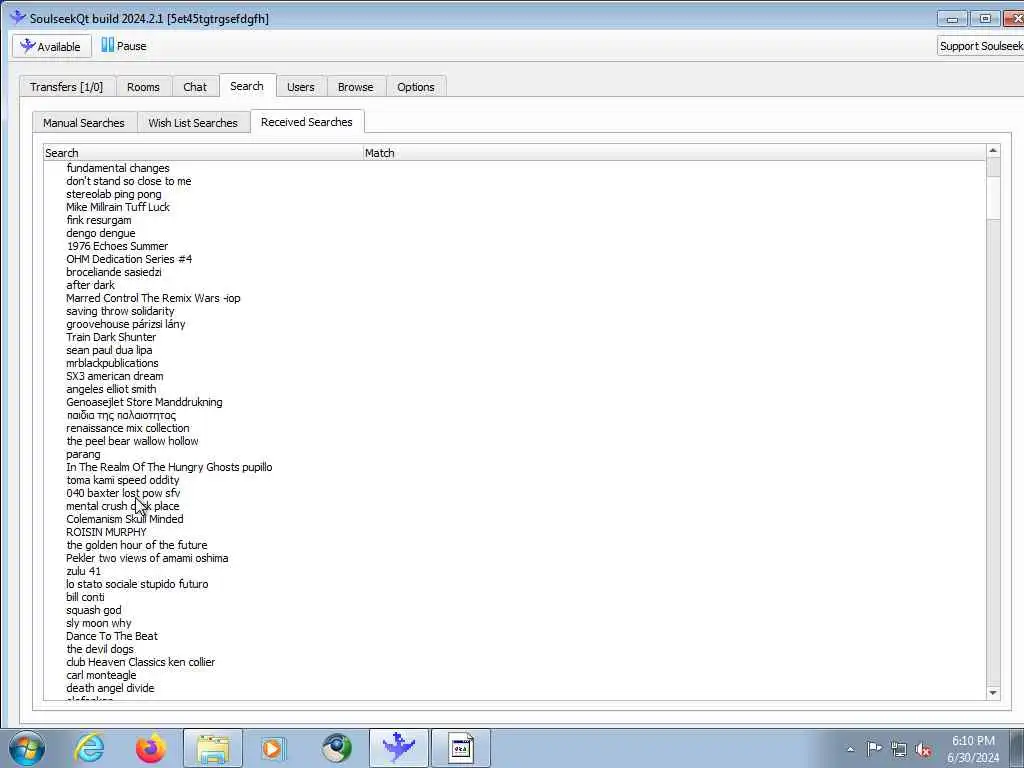The width and height of the screenshot is (1024, 768).
Task: Open the Transfers [1/0] tab
Action: tap(67, 87)
